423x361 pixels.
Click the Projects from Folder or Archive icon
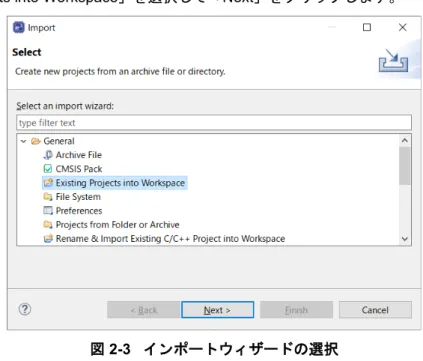[x=48, y=225]
